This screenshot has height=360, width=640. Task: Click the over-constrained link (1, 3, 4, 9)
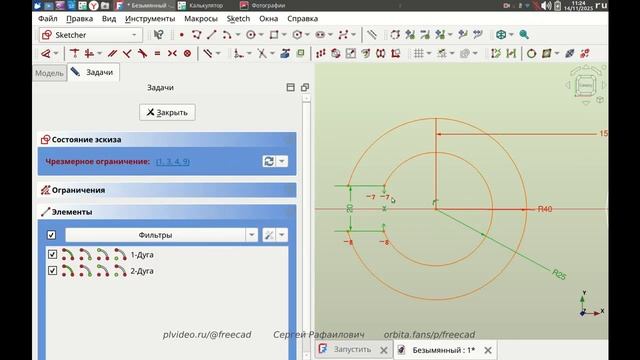pyautogui.click(x=173, y=162)
